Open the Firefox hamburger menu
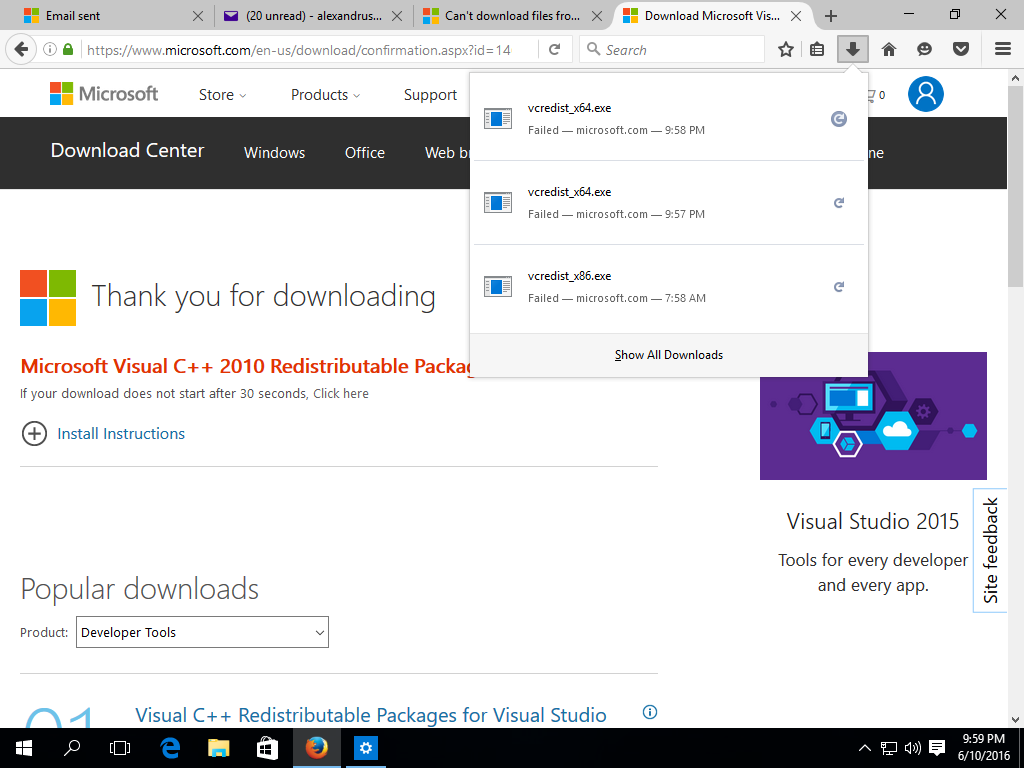Screen dimensions: 1024x768 1003,50
